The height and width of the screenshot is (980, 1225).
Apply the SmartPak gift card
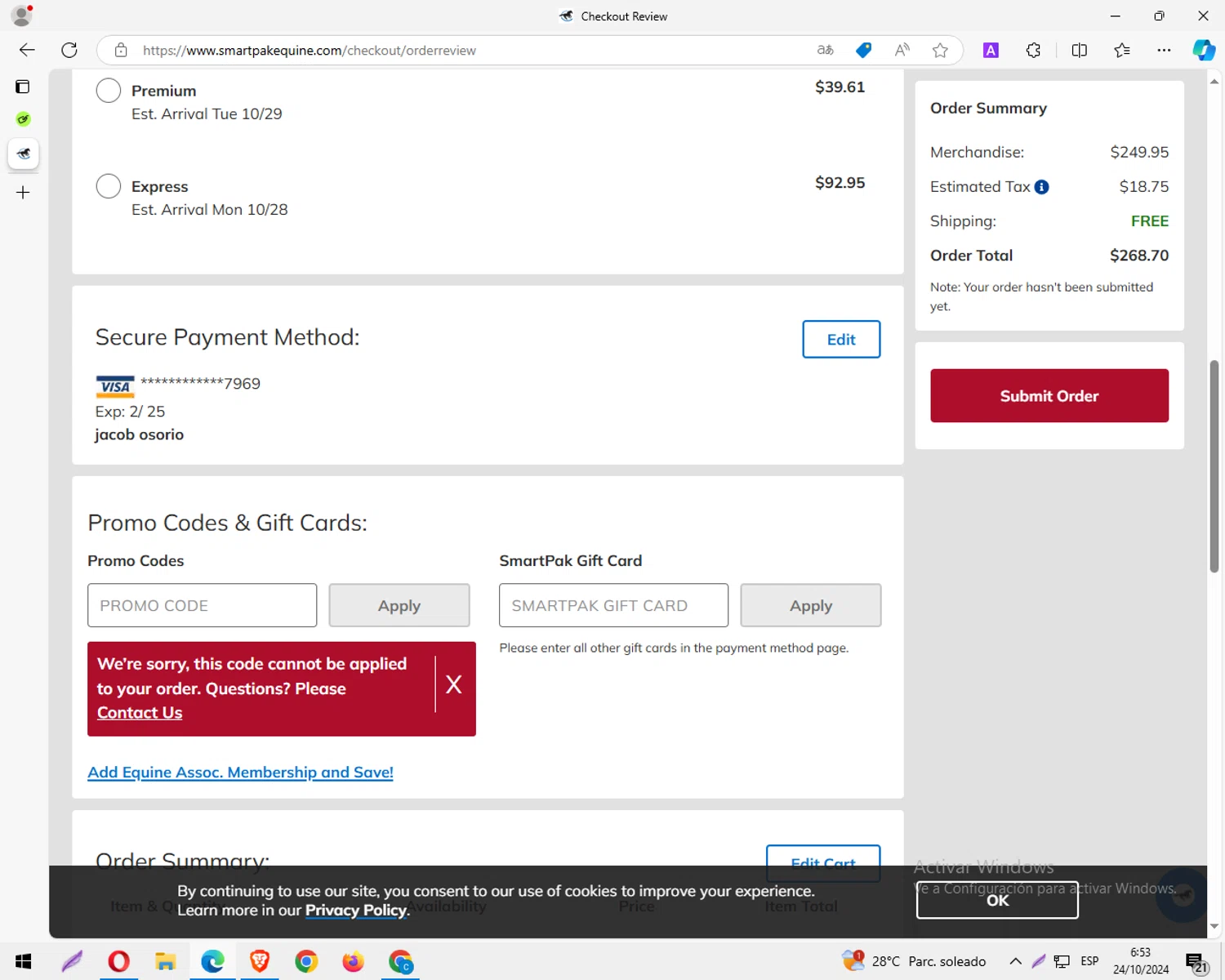pos(811,605)
